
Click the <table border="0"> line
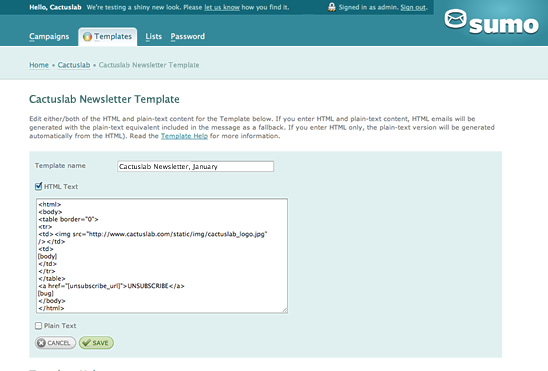pyautogui.click(x=68, y=219)
